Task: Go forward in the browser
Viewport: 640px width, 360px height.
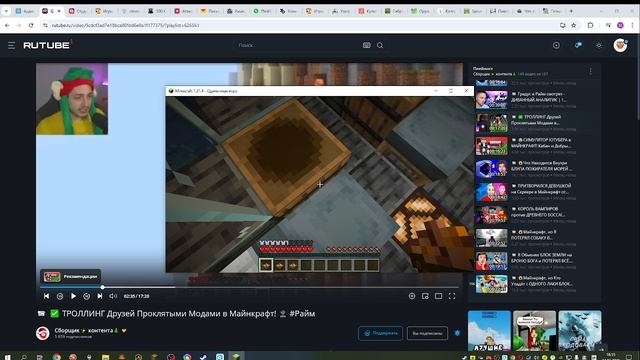Action: click(x=19, y=25)
